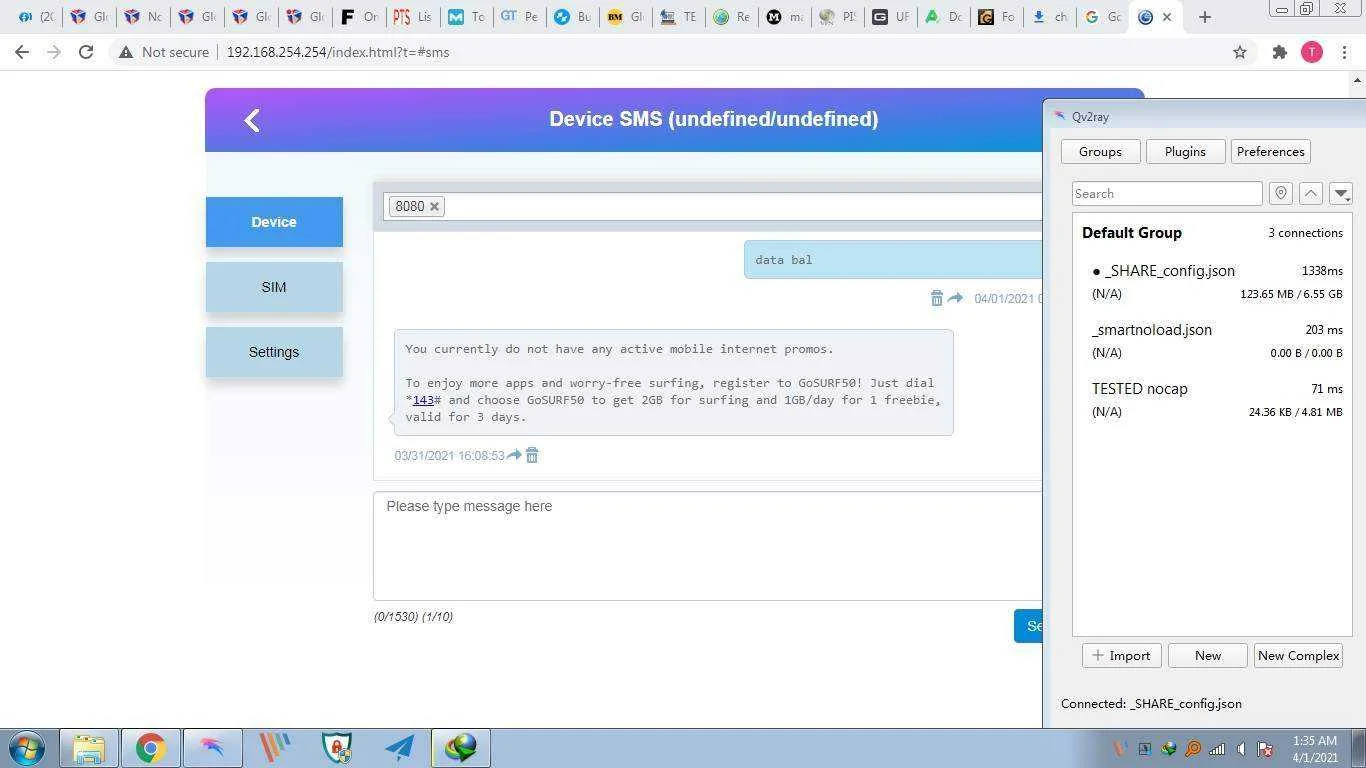This screenshot has width=1366, height=768.
Task: Click the volume speaker tray icon
Action: (1241, 748)
